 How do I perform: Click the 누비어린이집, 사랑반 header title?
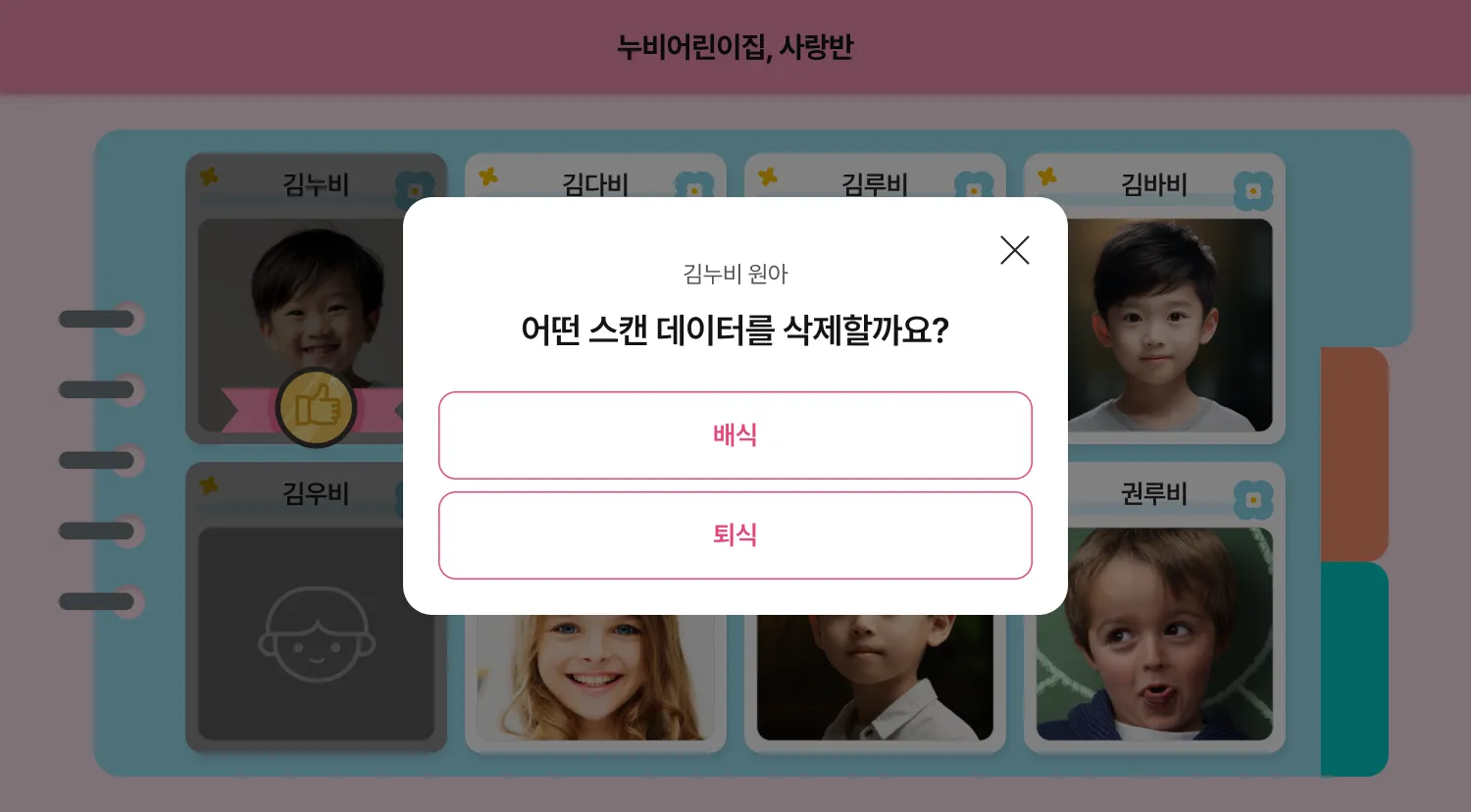pyautogui.click(x=735, y=47)
